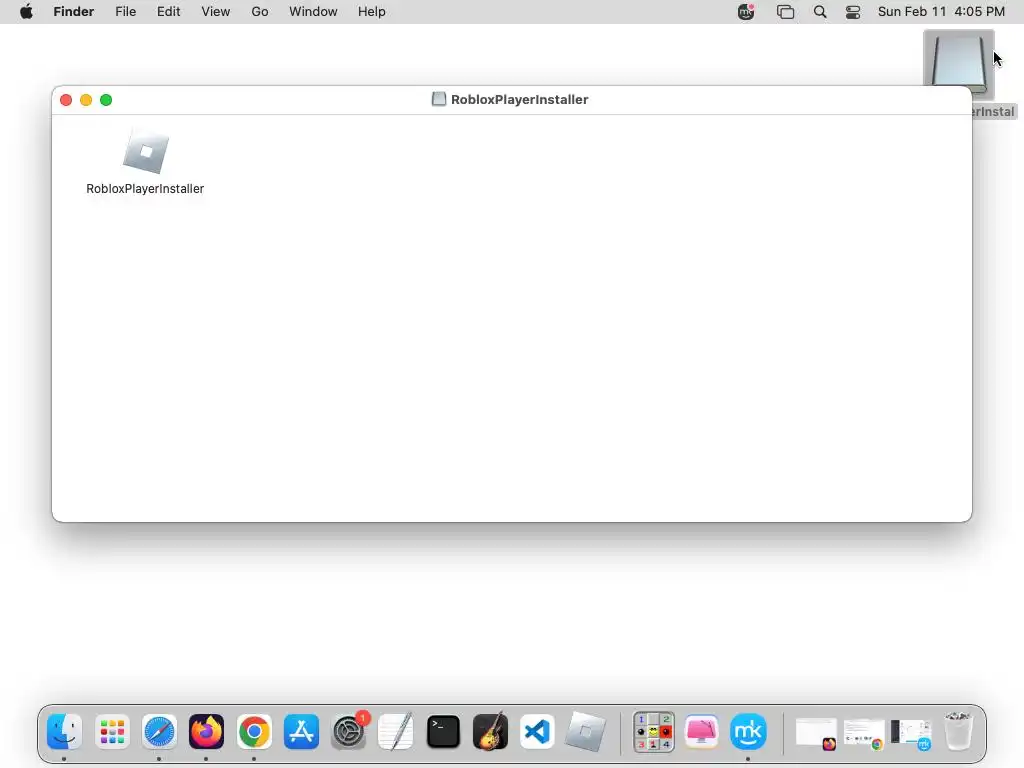This screenshot has height=768, width=1024.
Task: Open the Window menu
Action: coord(313,12)
